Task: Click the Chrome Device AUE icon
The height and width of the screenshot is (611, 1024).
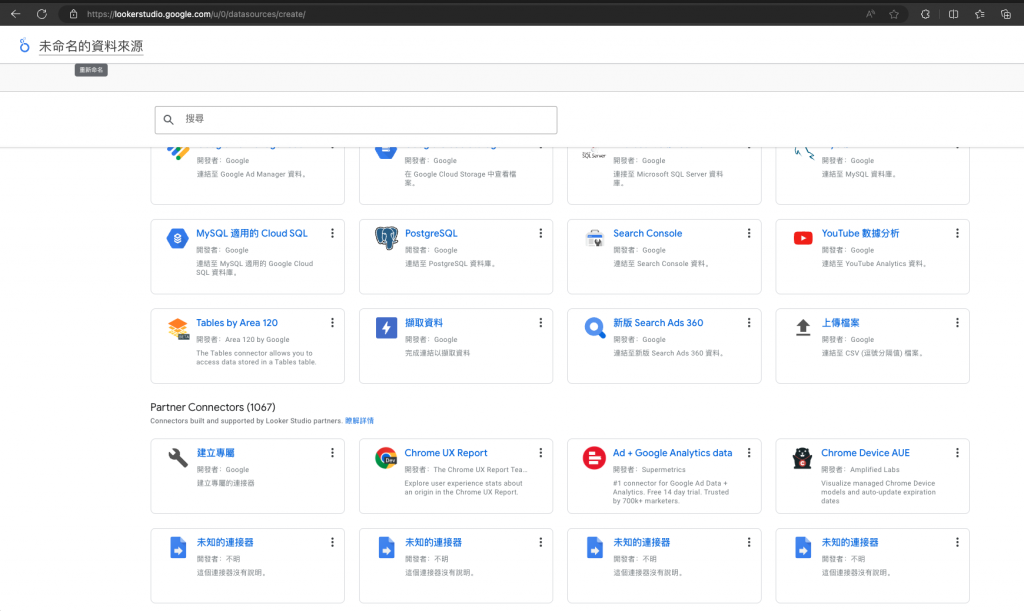Action: 802,458
